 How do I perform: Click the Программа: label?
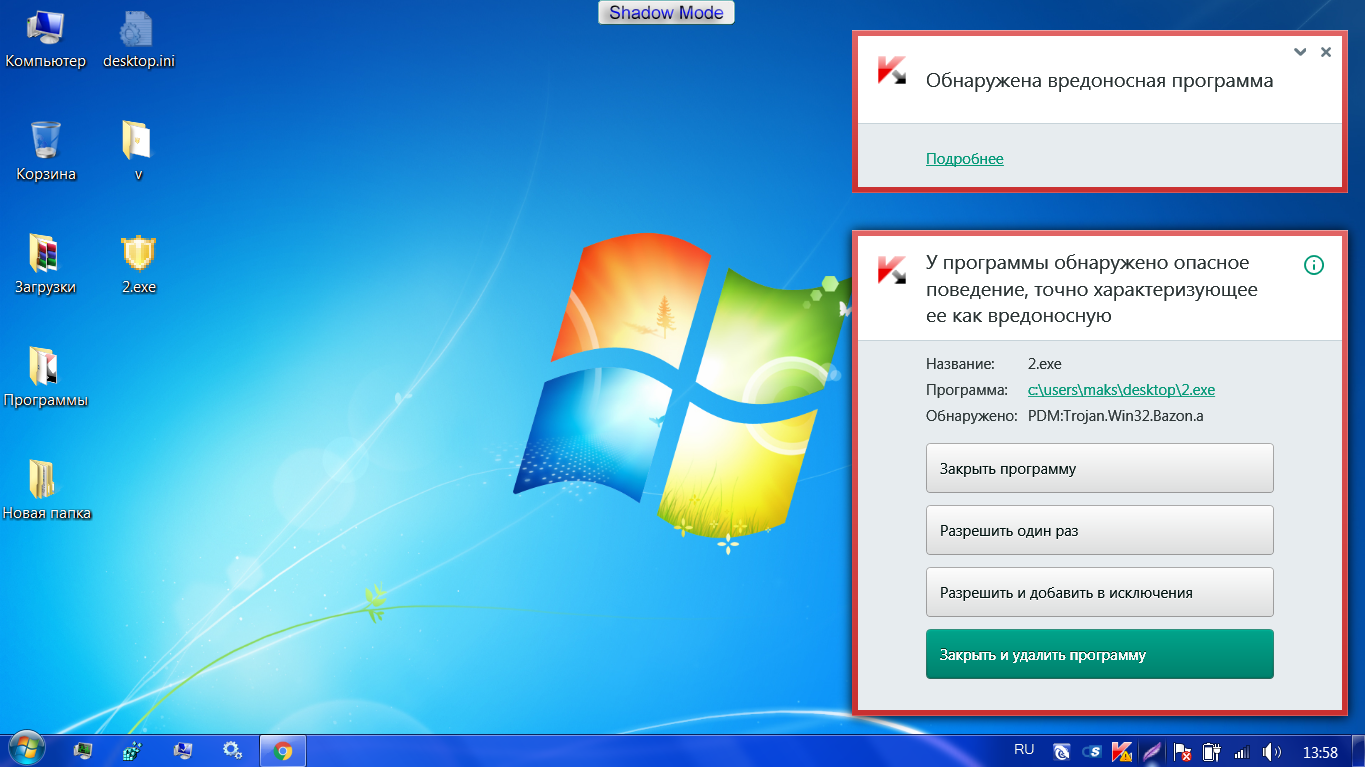[967, 390]
